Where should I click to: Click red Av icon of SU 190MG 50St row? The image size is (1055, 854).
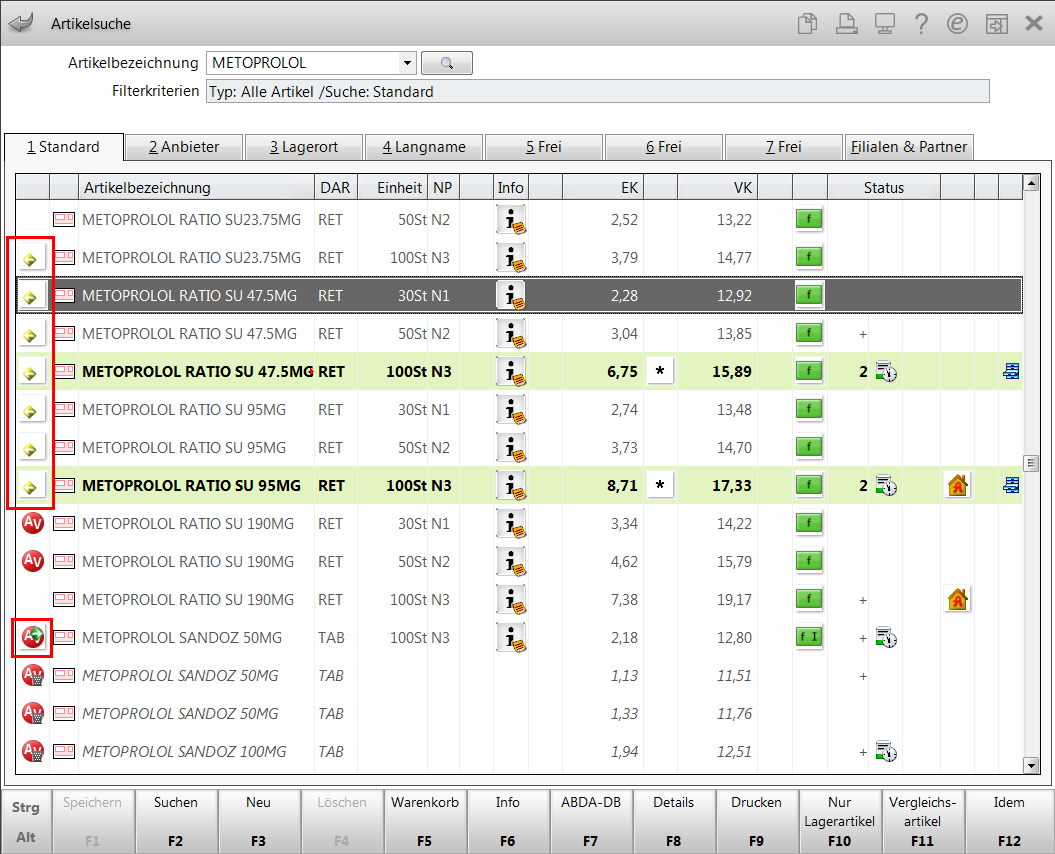(33, 561)
